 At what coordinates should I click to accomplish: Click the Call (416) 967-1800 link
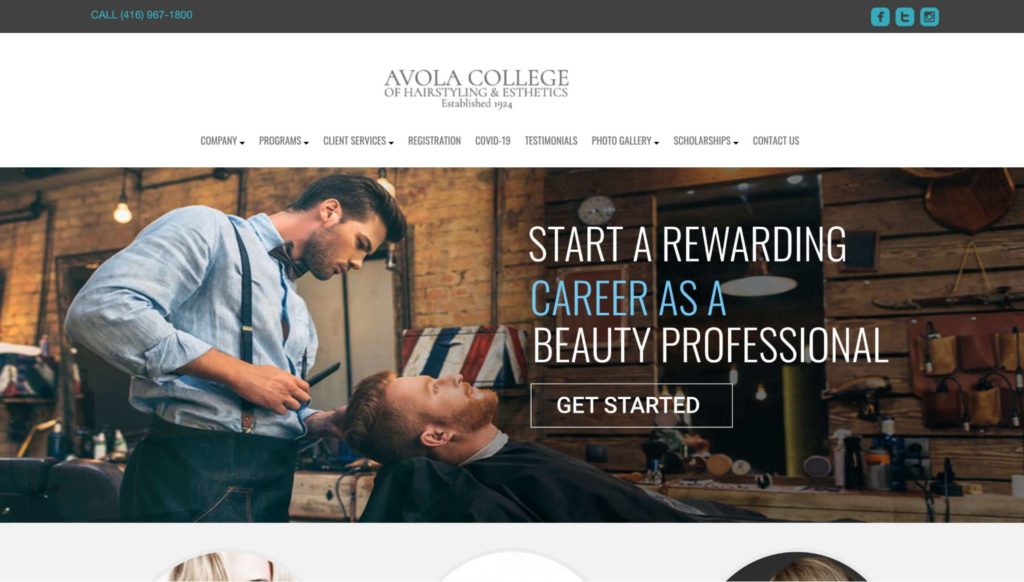(141, 15)
